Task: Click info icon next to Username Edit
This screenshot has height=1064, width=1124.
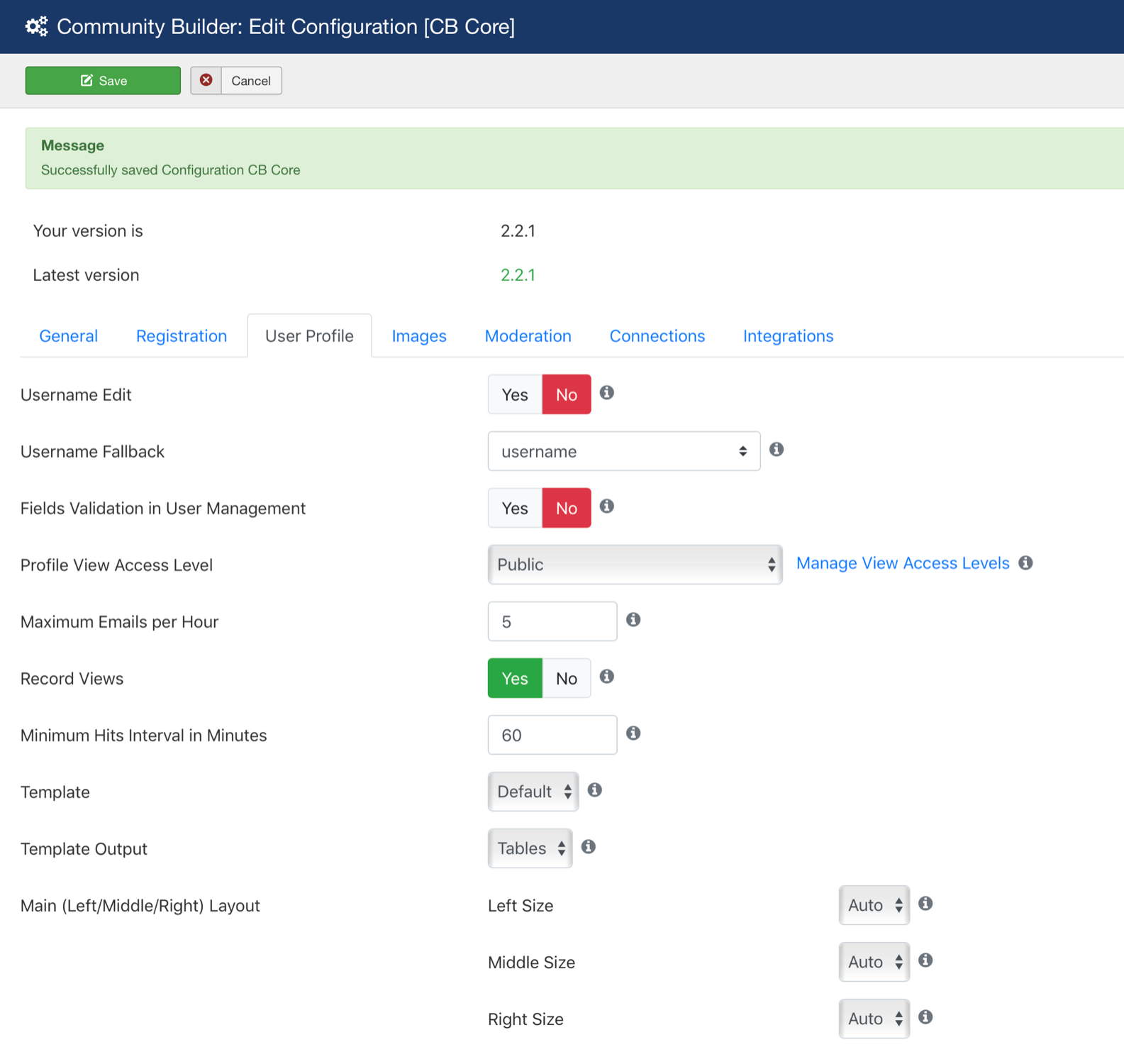Action: 607,392
